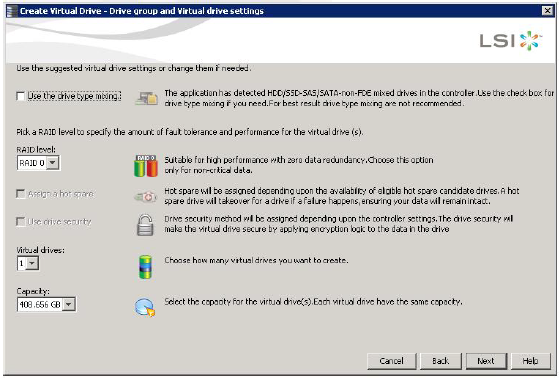This screenshot has height=378, width=559.
Task: Click the RAID 0 colored cylinders icon
Action: [146, 166]
